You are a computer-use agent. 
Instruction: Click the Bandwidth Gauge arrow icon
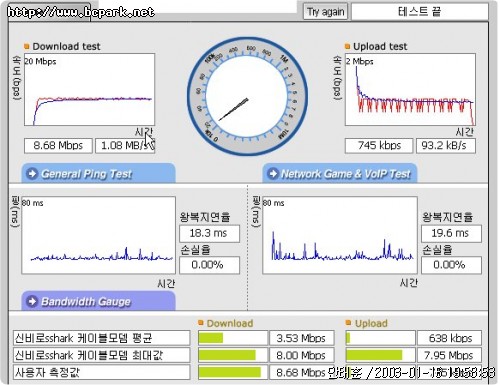pos(32,301)
